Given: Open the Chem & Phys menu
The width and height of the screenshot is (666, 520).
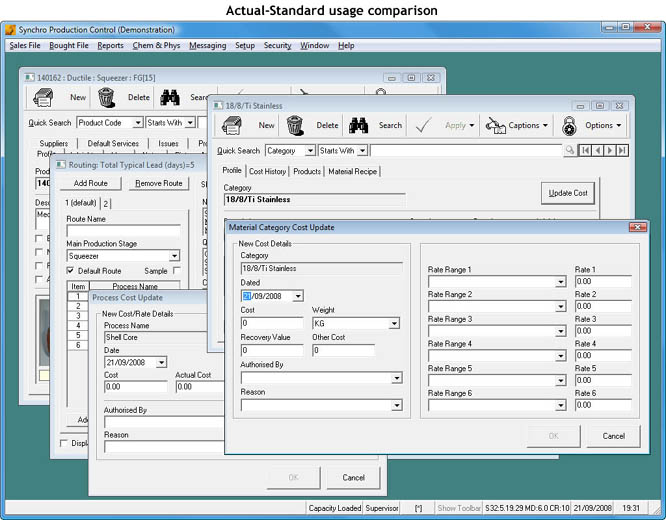Looking at the screenshot, I should click(x=156, y=45).
